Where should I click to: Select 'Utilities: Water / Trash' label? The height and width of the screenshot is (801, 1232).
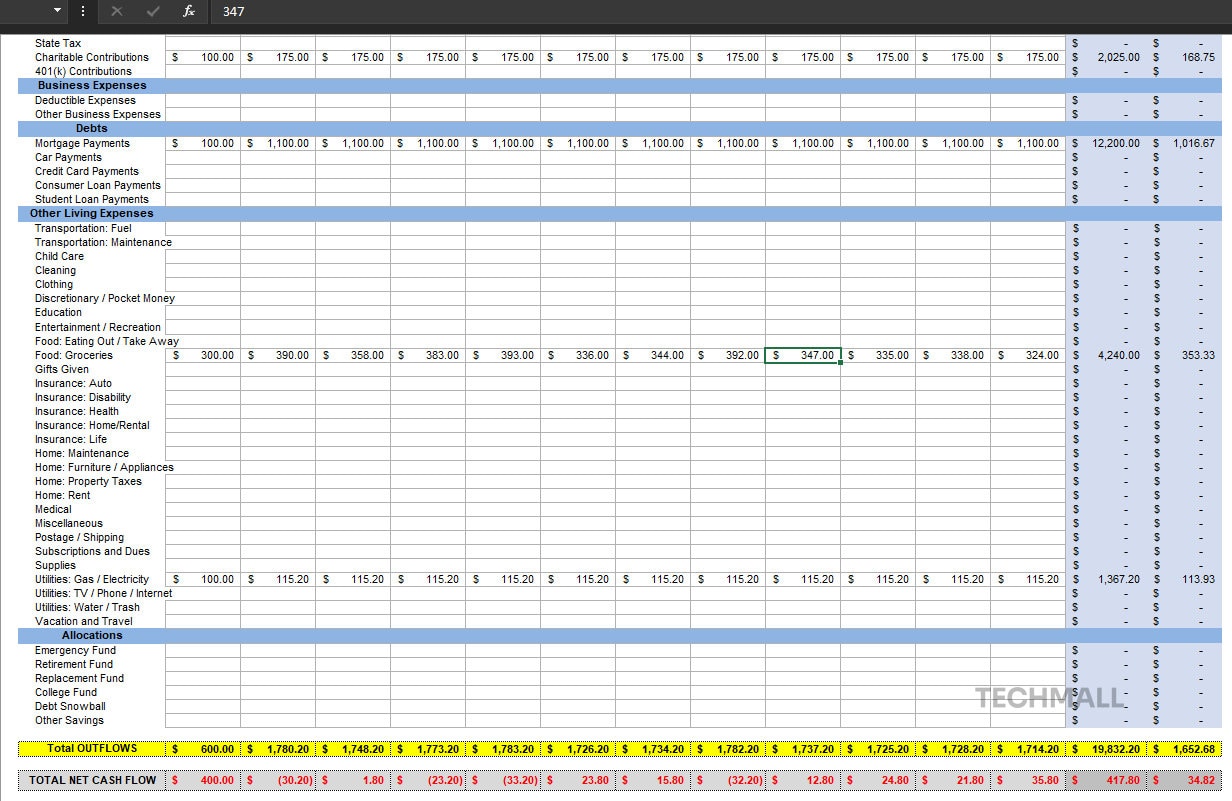[x=87, y=607]
